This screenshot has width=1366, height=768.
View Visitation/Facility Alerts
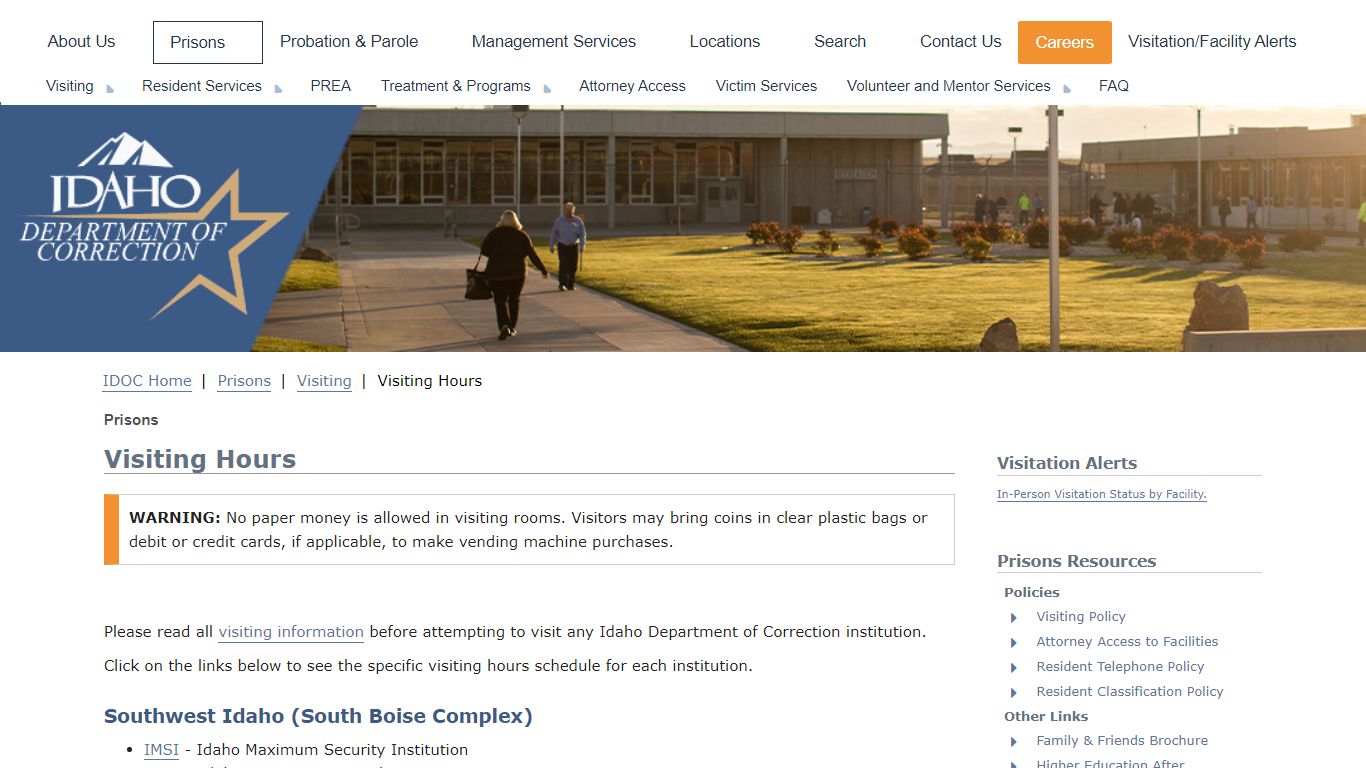point(1212,41)
